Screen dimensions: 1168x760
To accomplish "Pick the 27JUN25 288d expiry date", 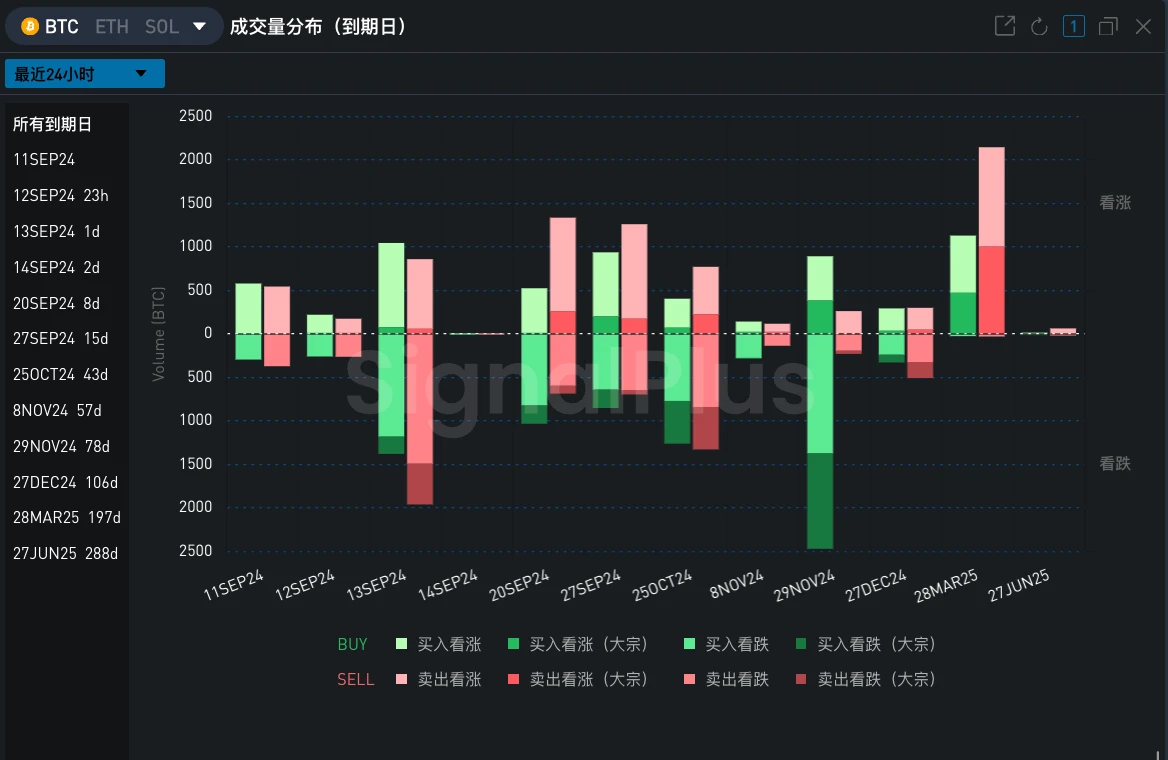I will (x=65, y=554).
